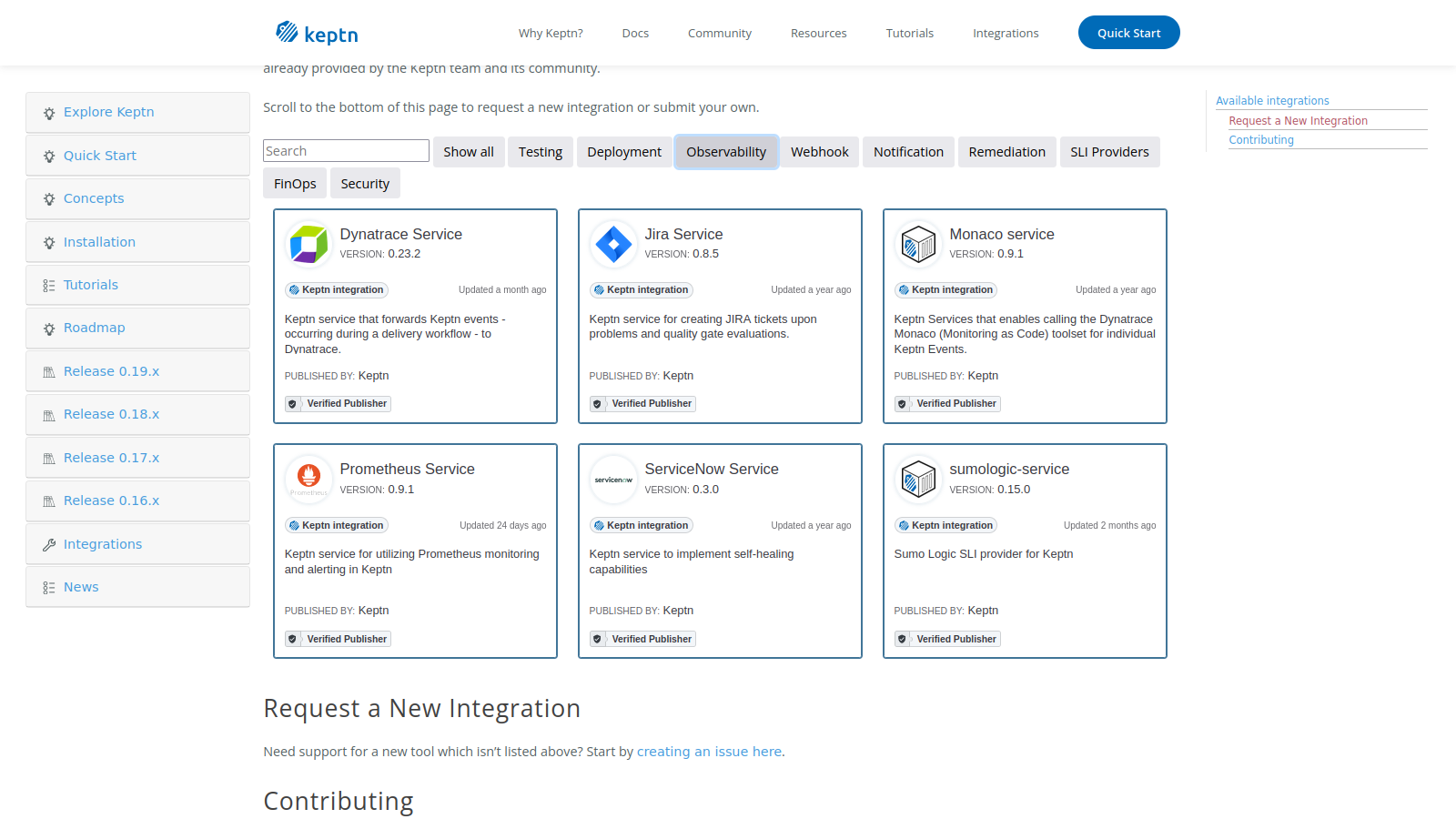Click the Prometheus Service flame icon
The width and height of the screenshot is (1456, 819).
click(308, 475)
